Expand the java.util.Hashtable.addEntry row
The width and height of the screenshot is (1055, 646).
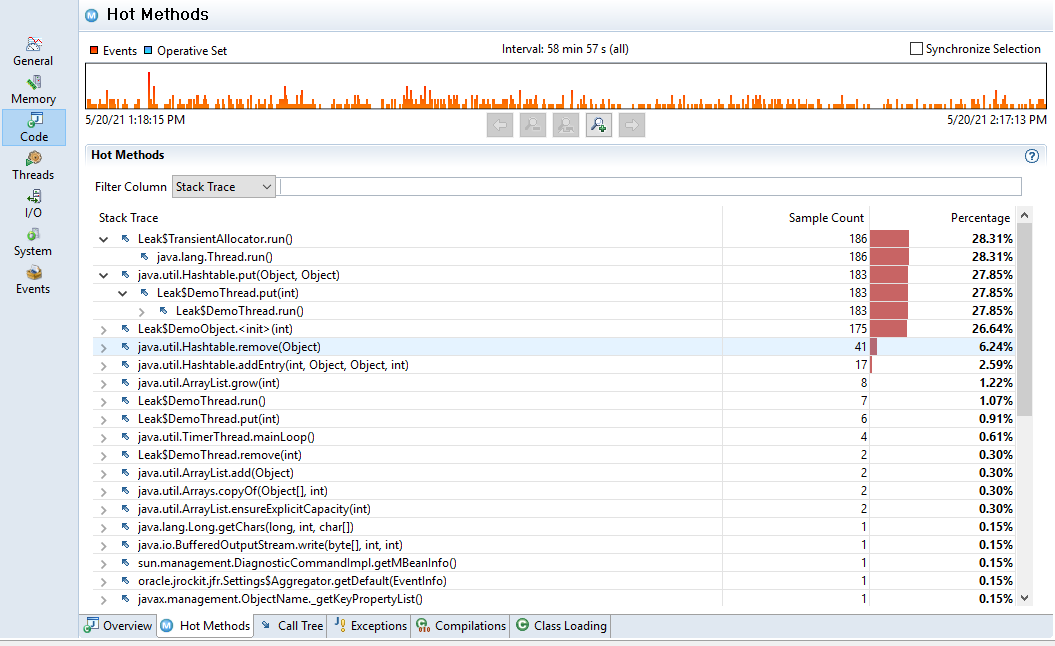click(104, 365)
